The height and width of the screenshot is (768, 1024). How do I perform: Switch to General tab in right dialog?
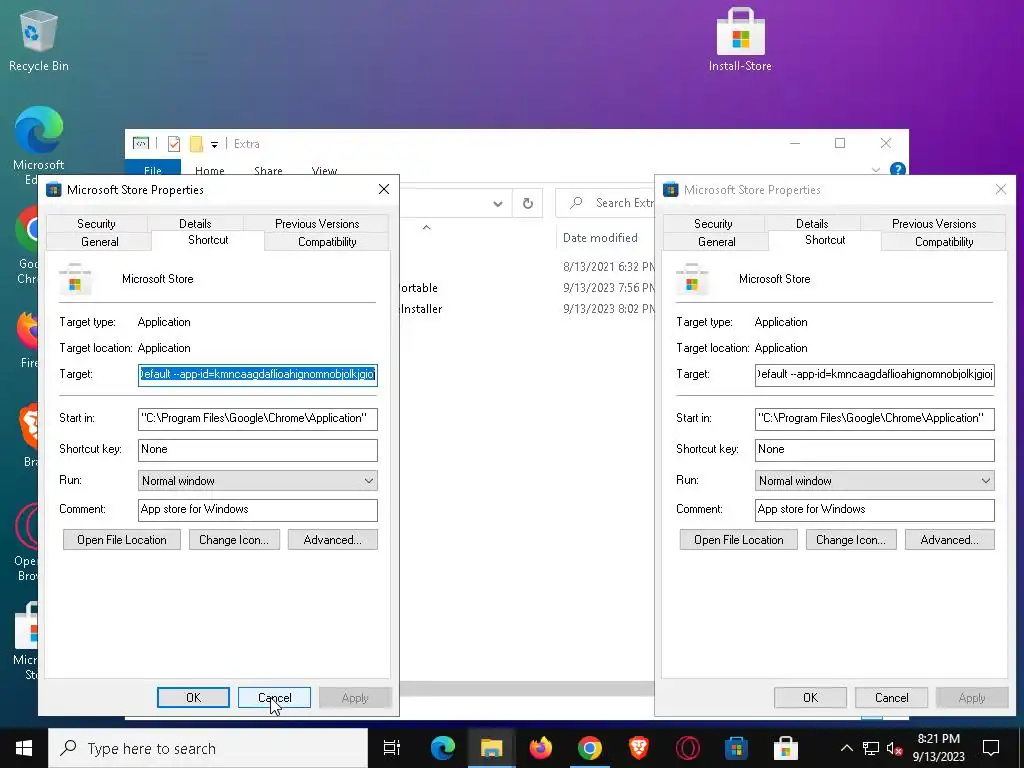716,242
